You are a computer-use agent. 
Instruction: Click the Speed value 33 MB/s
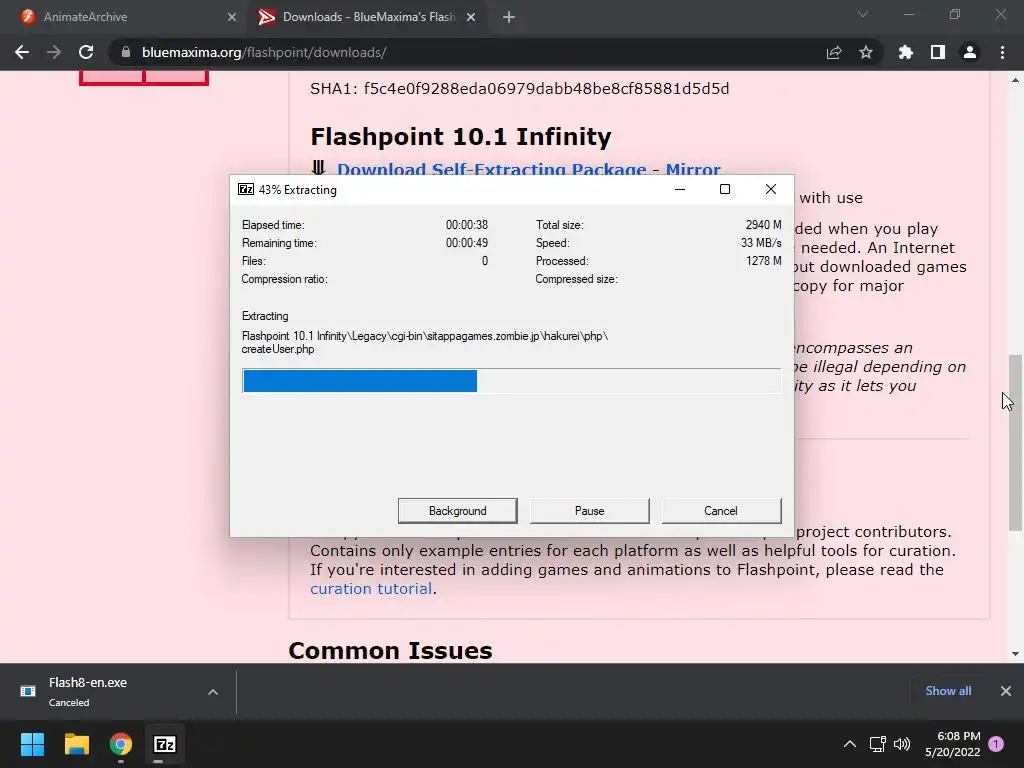(x=761, y=243)
